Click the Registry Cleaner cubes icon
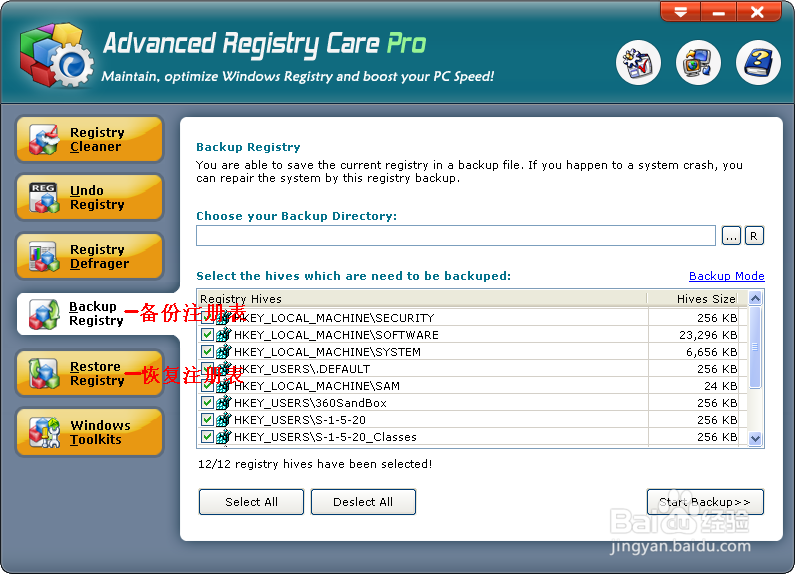 [44, 139]
